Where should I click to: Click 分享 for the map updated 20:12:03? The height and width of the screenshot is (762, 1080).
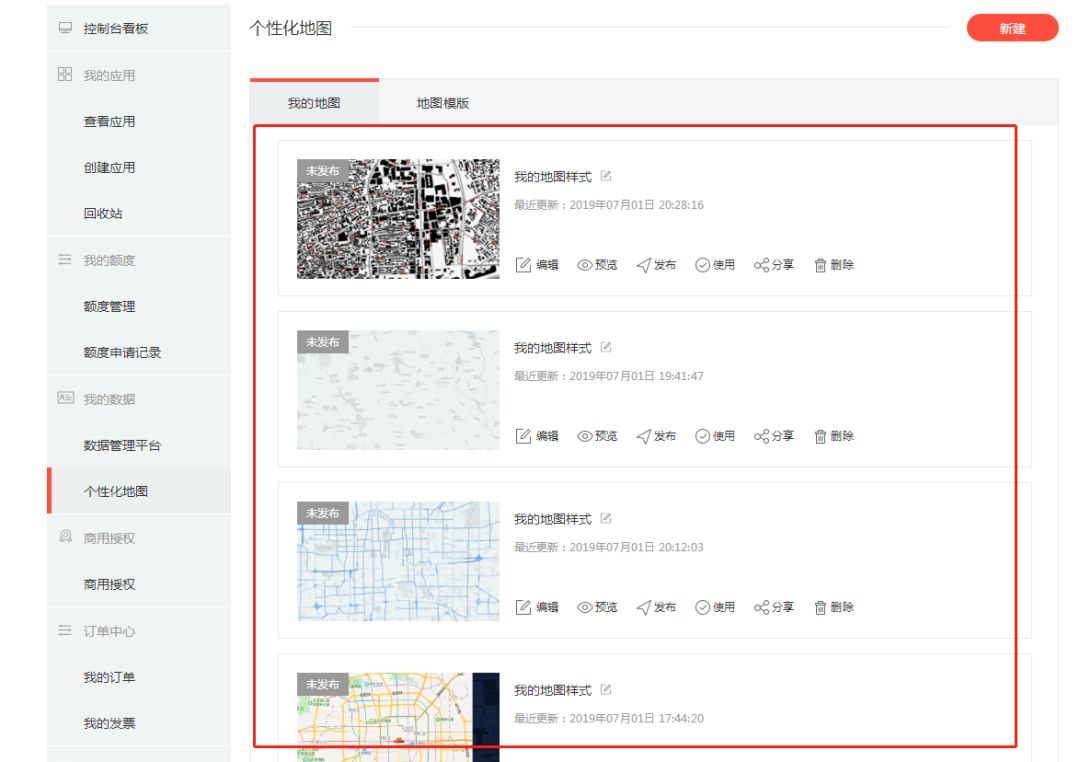(774, 607)
